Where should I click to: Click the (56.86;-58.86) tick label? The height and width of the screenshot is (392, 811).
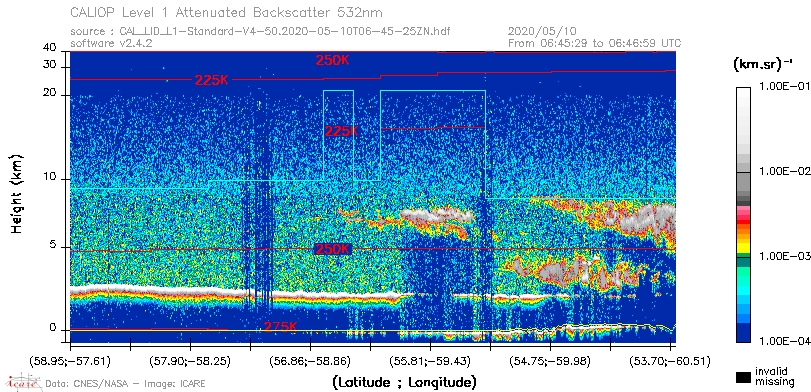[x=310, y=360]
